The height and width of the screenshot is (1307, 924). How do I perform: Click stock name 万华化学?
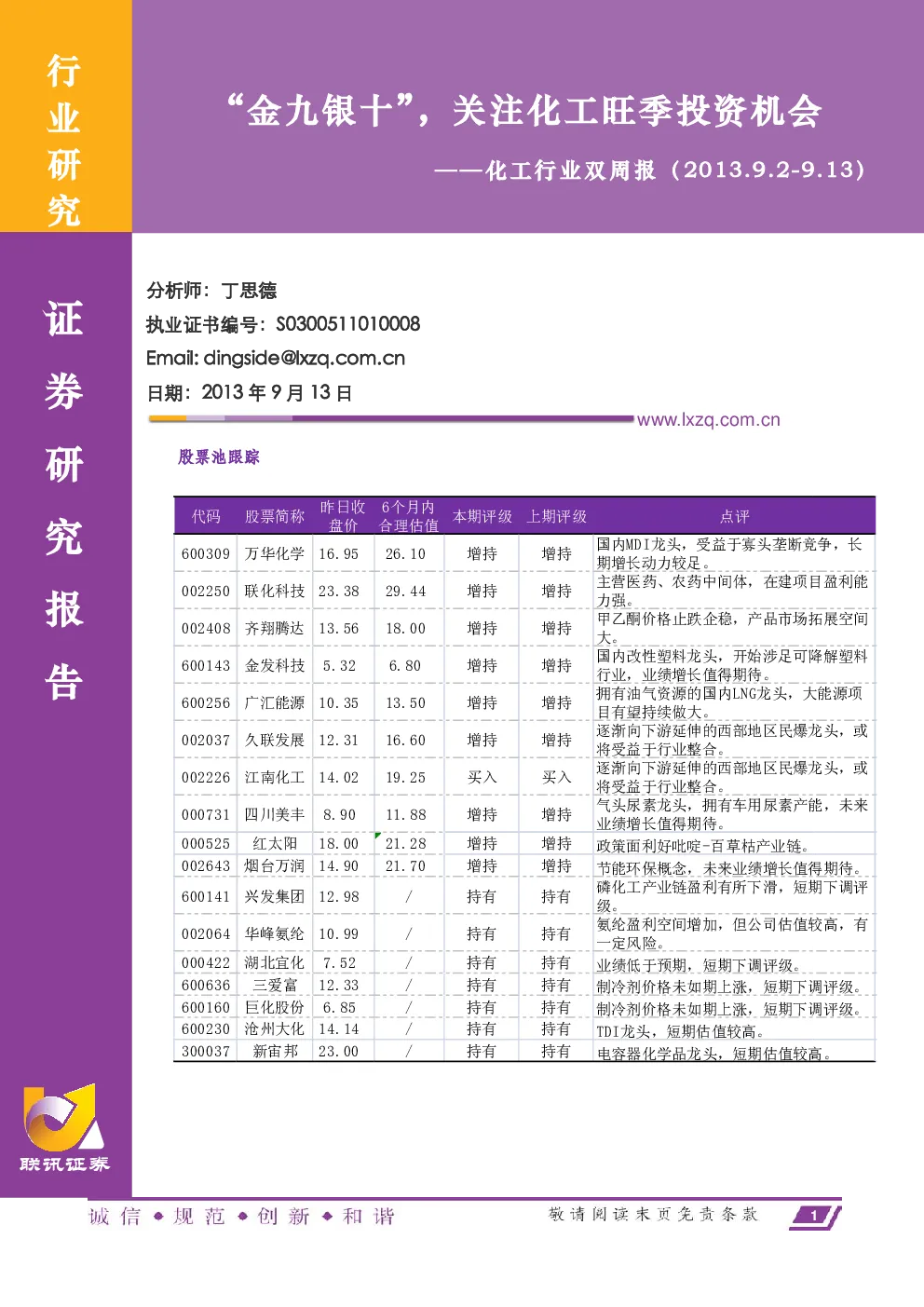(275, 554)
